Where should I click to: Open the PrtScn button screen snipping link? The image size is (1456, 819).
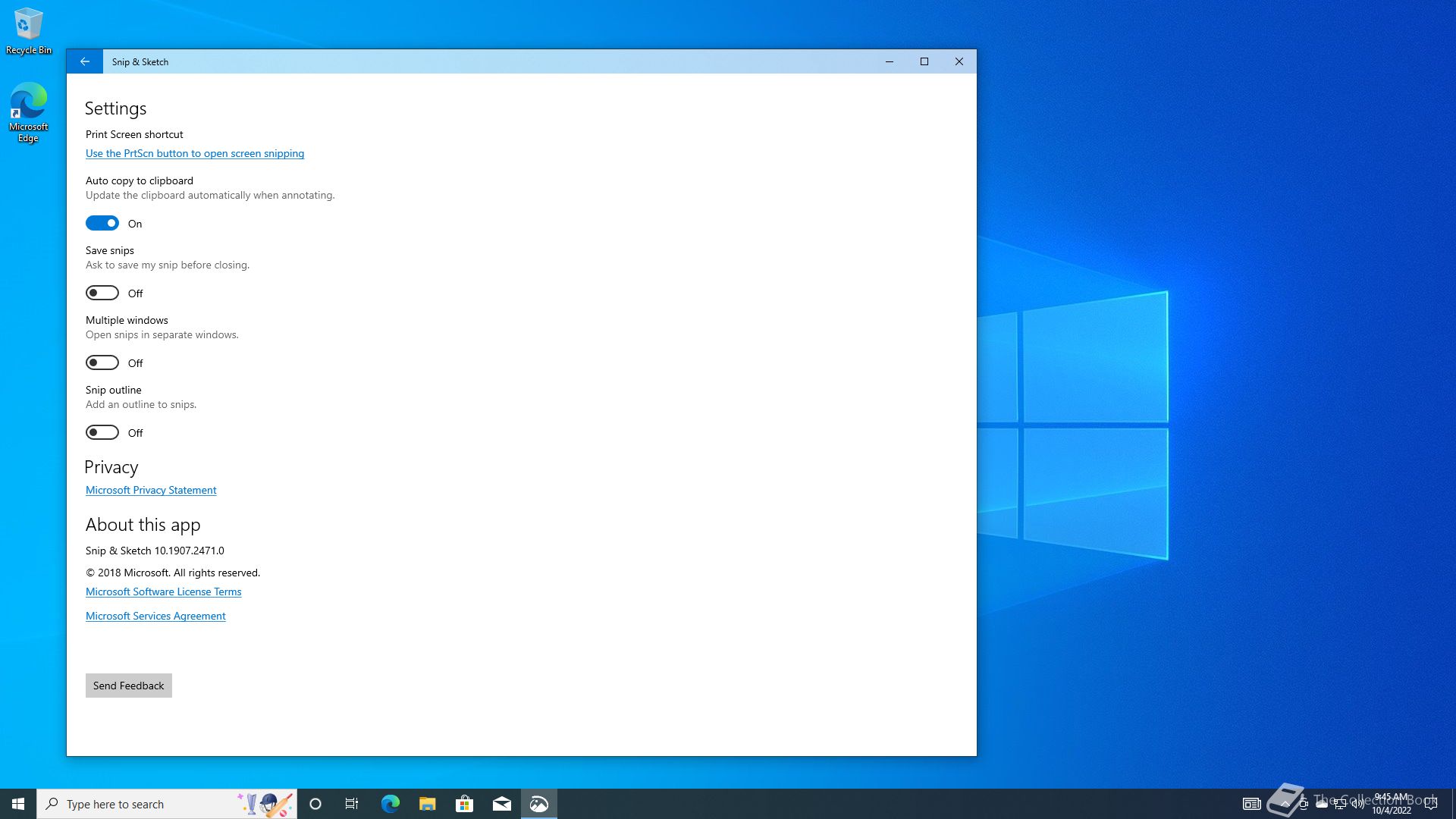click(x=195, y=153)
